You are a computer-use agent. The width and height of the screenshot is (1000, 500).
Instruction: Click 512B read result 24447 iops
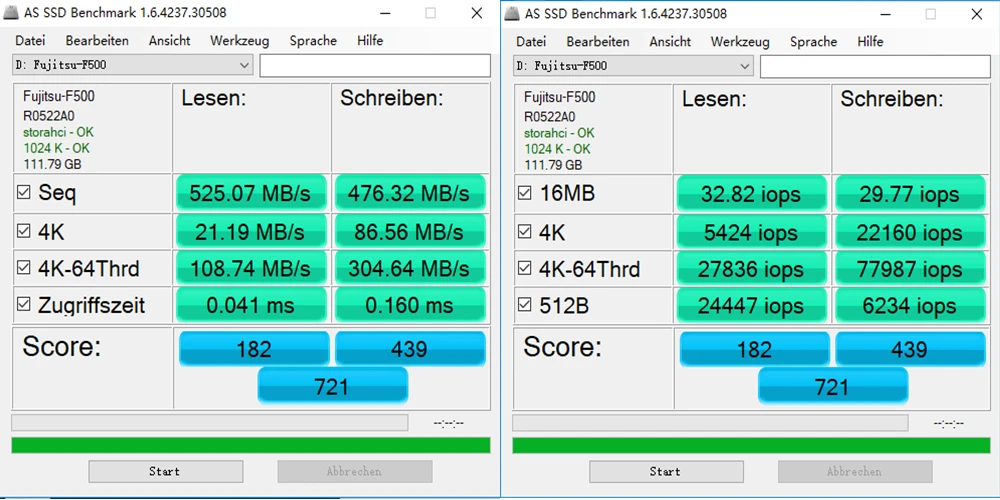tap(751, 305)
